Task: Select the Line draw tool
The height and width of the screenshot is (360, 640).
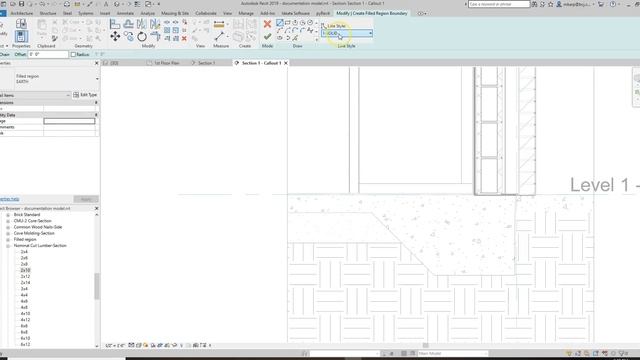Action: click(x=280, y=22)
